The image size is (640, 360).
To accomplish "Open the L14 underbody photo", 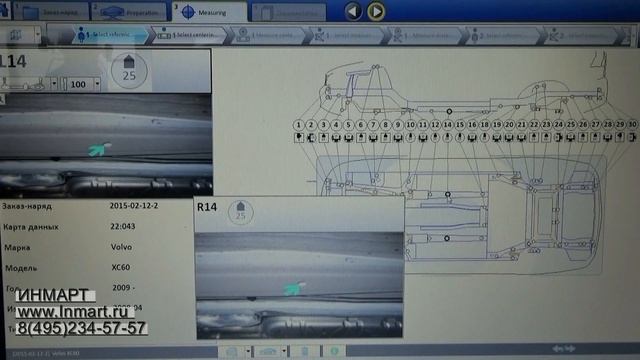I will (x=106, y=145).
